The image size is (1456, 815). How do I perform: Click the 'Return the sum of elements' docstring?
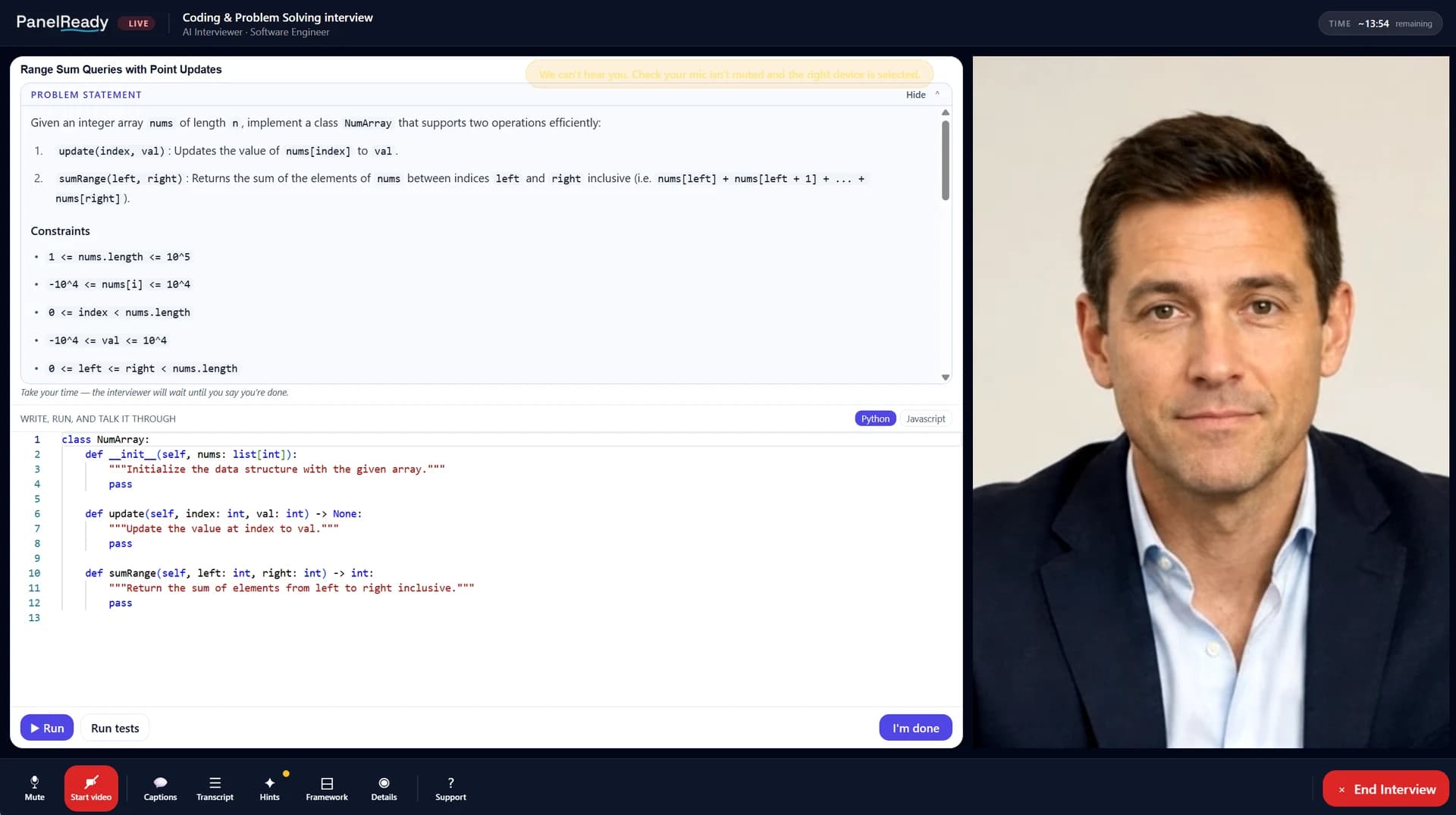coord(291,588)
